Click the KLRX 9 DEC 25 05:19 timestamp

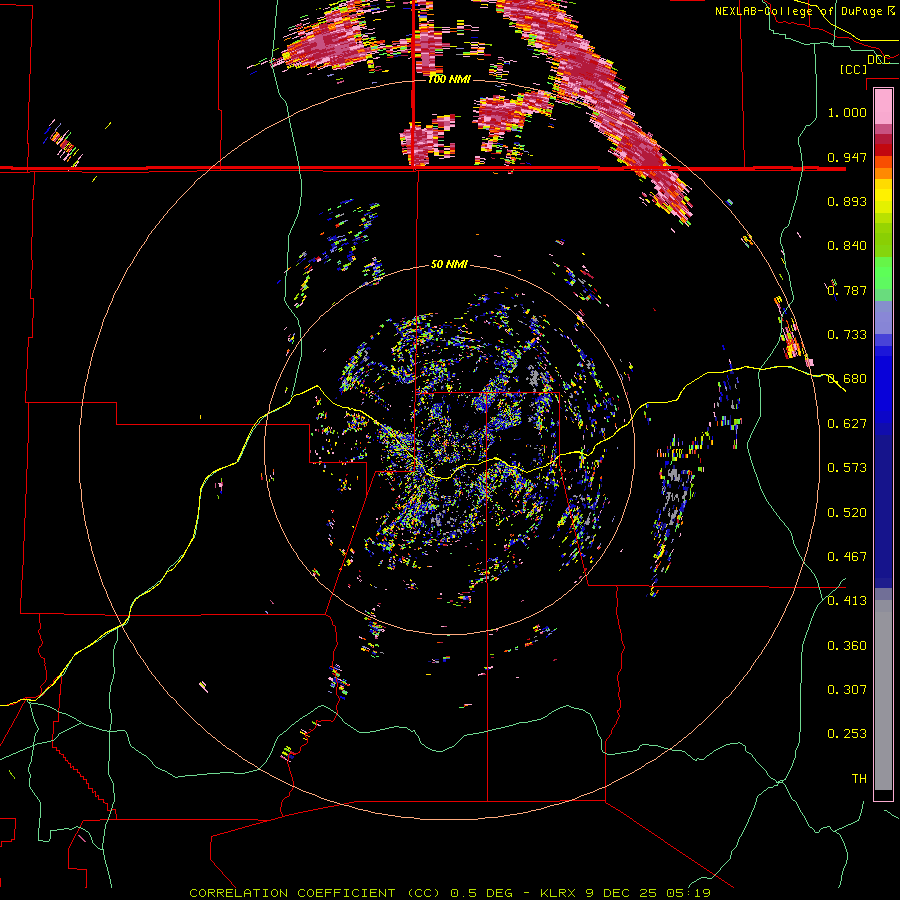pyautogui.click(x=625, y=893)
